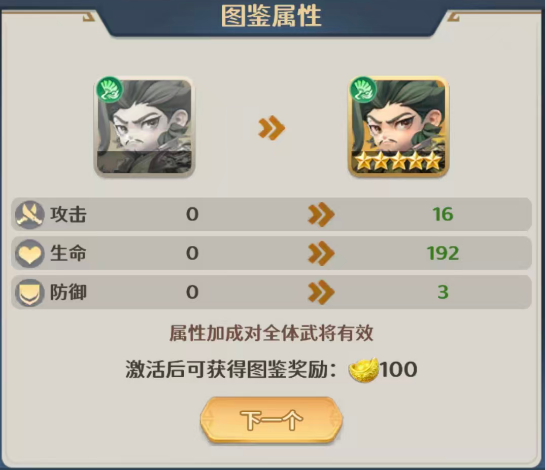Click the green faction badge on gold portrait

point(364,90)
